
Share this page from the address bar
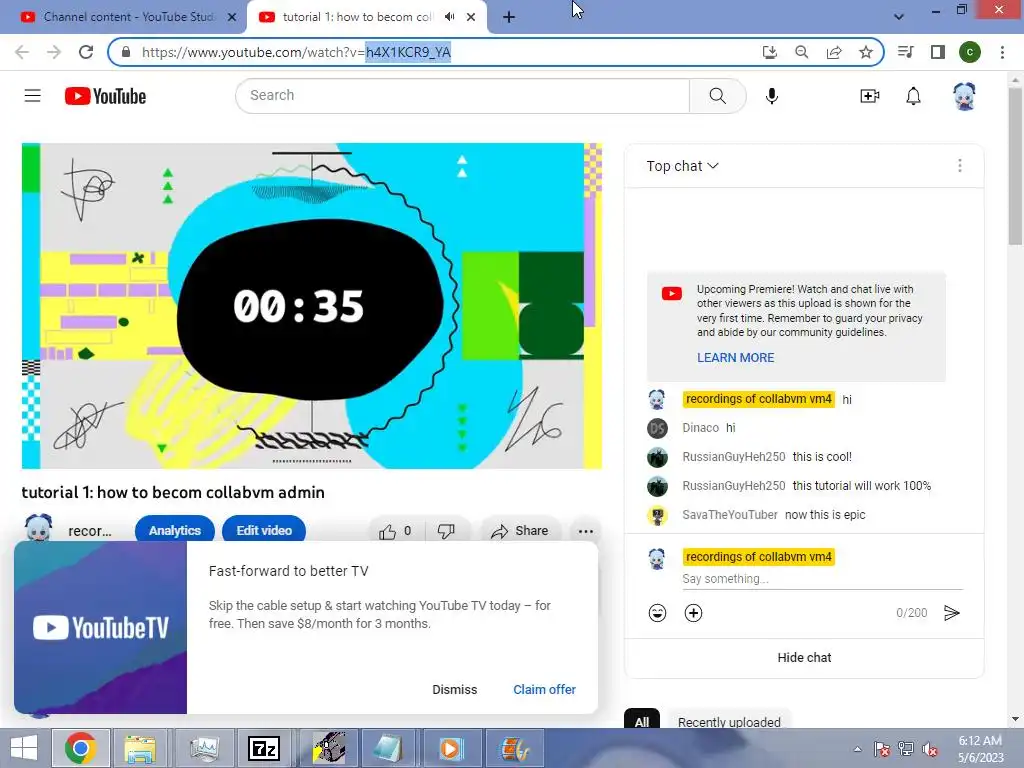(x=833, y=52)
